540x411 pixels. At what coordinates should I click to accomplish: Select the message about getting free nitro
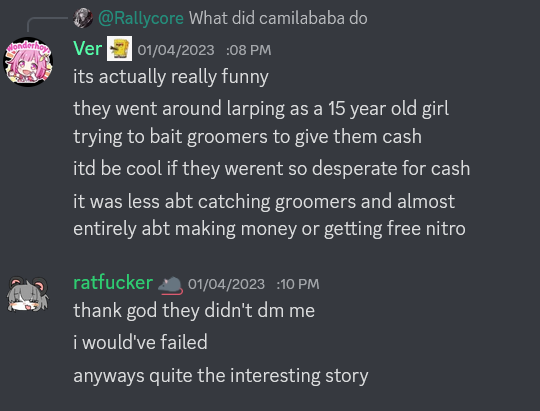[269, 215]
